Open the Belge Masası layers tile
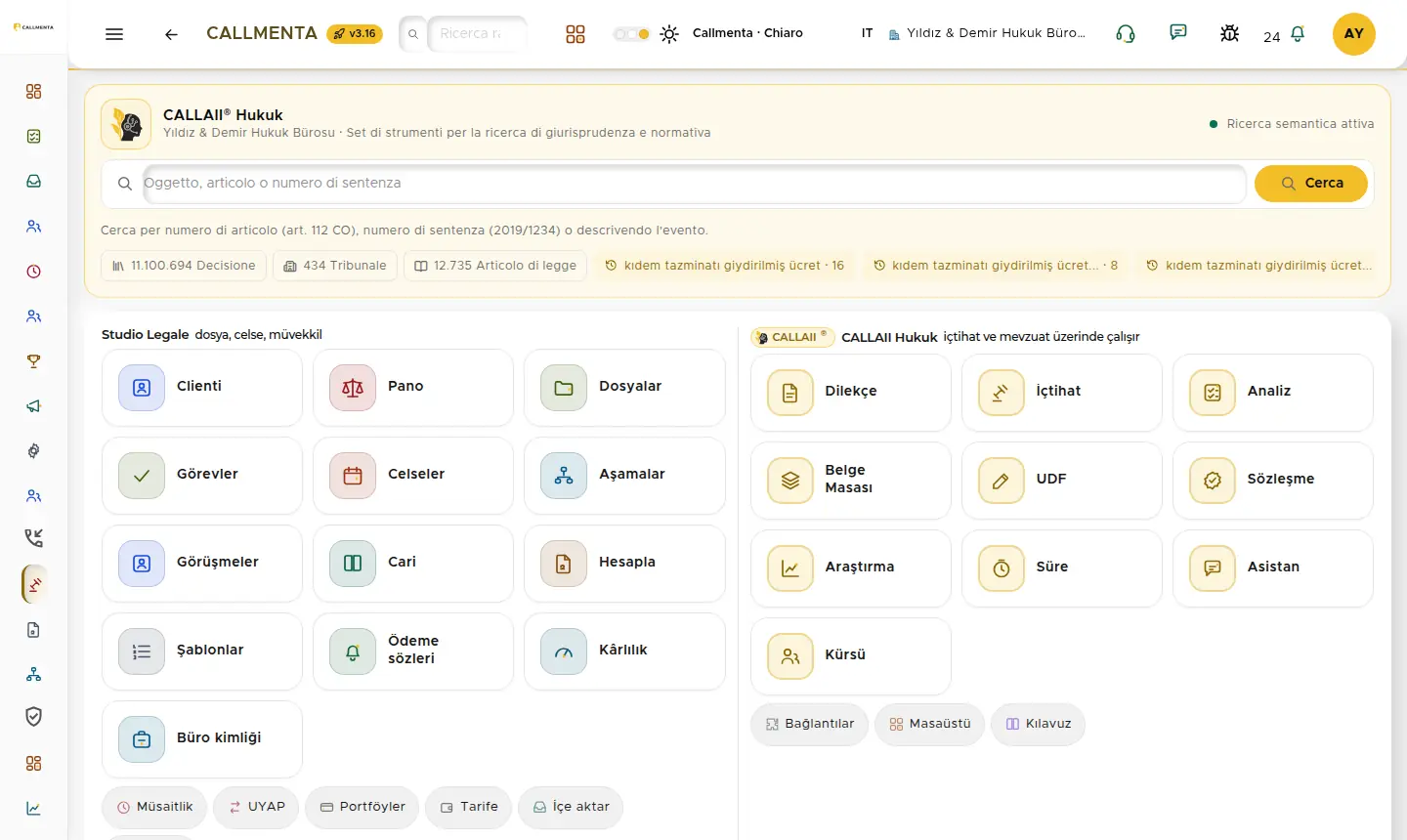 click(851, 480)
